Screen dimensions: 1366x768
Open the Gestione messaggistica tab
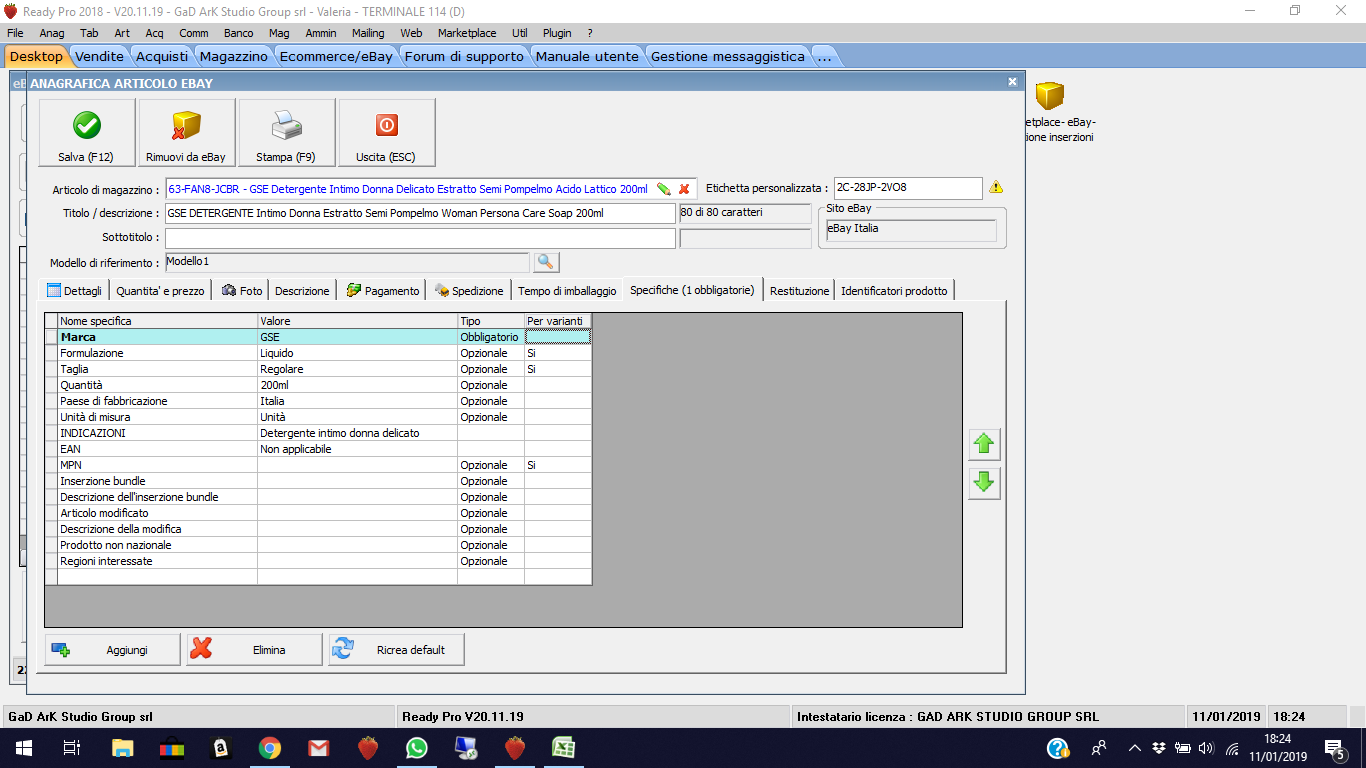(727, 56)
